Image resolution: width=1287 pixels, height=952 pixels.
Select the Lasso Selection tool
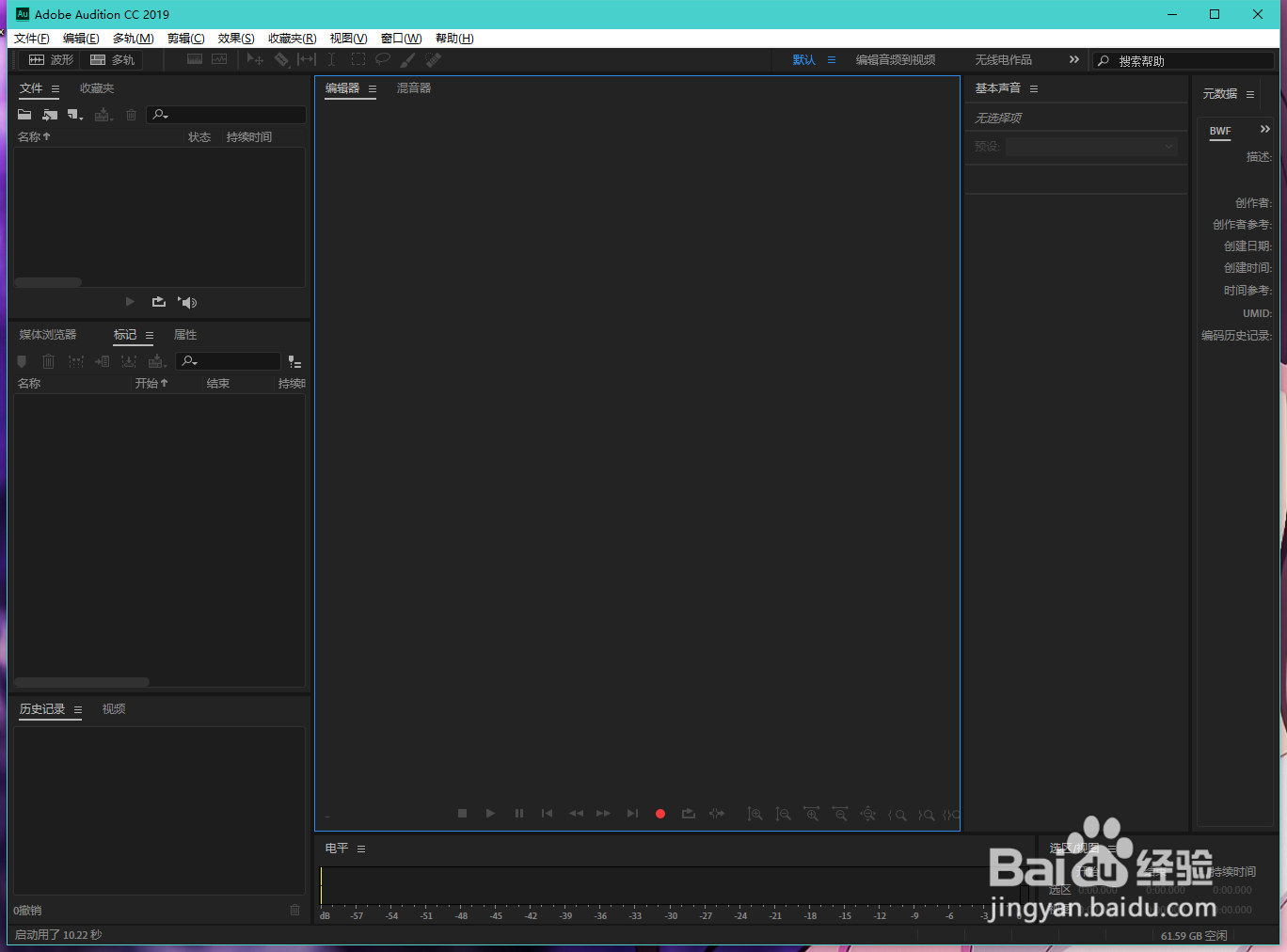pos(383,59)
